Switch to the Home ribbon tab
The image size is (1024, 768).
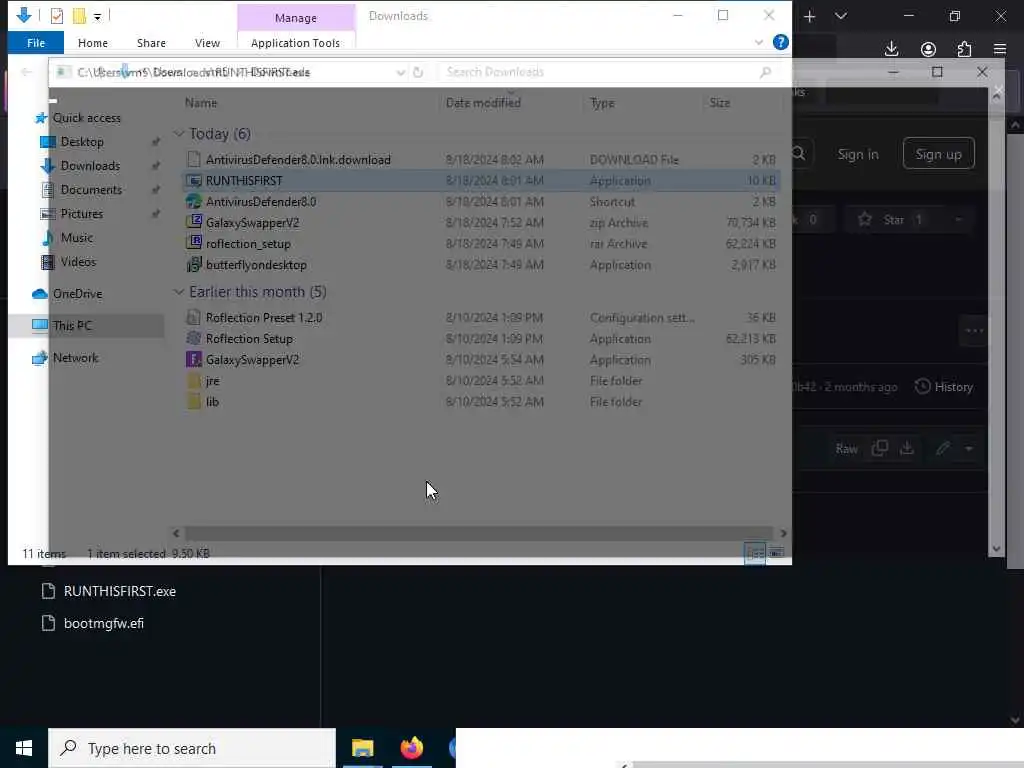(93, 42)
